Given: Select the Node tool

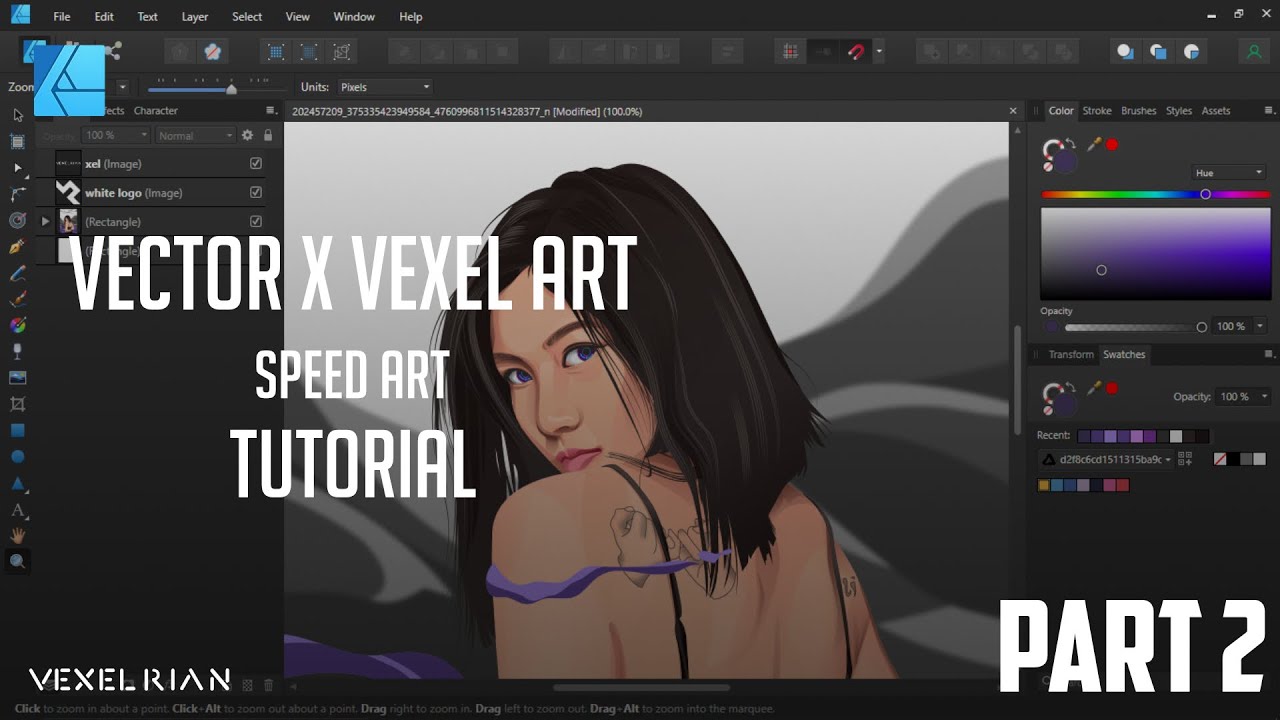Looking at the screenshot, I should (17, 168).
